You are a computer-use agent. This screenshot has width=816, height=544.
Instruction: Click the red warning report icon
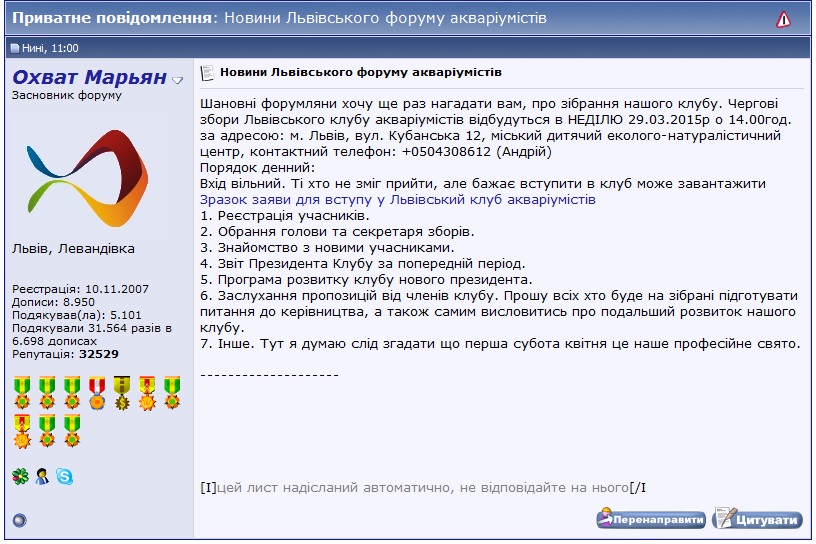783,19
